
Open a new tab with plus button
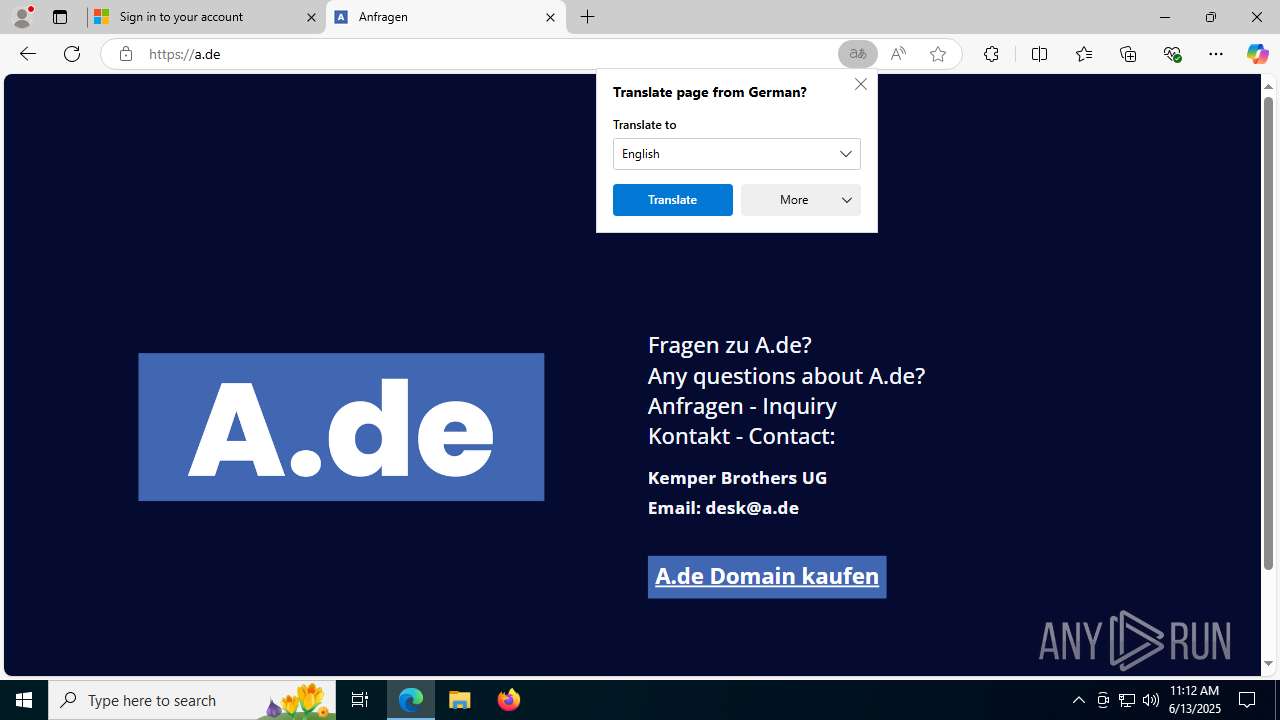[x=588, y=17]
